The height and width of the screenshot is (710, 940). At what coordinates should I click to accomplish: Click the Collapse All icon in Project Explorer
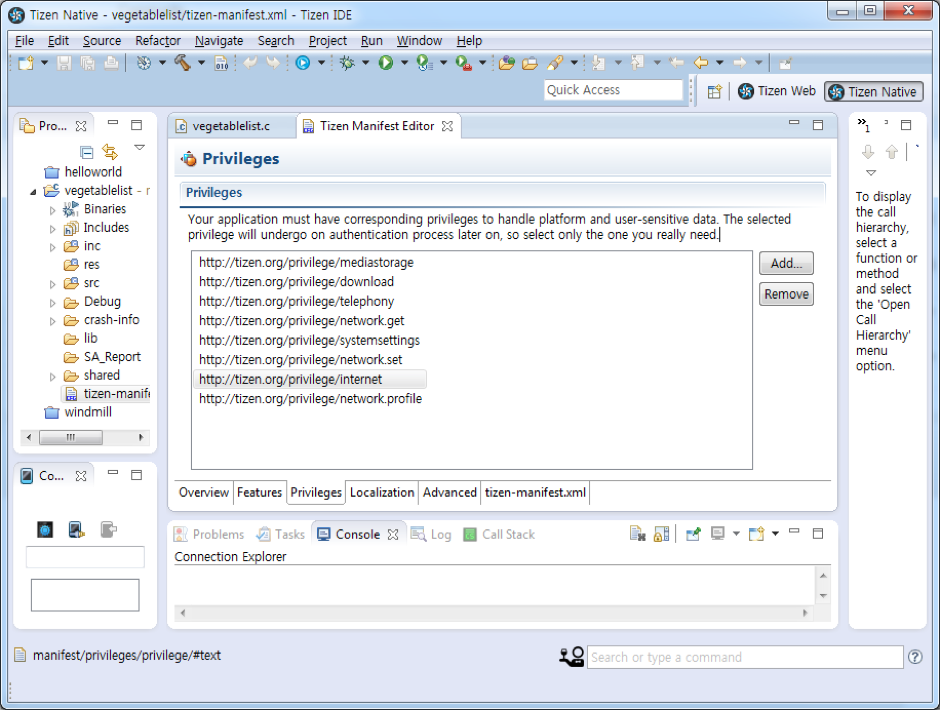87,152
